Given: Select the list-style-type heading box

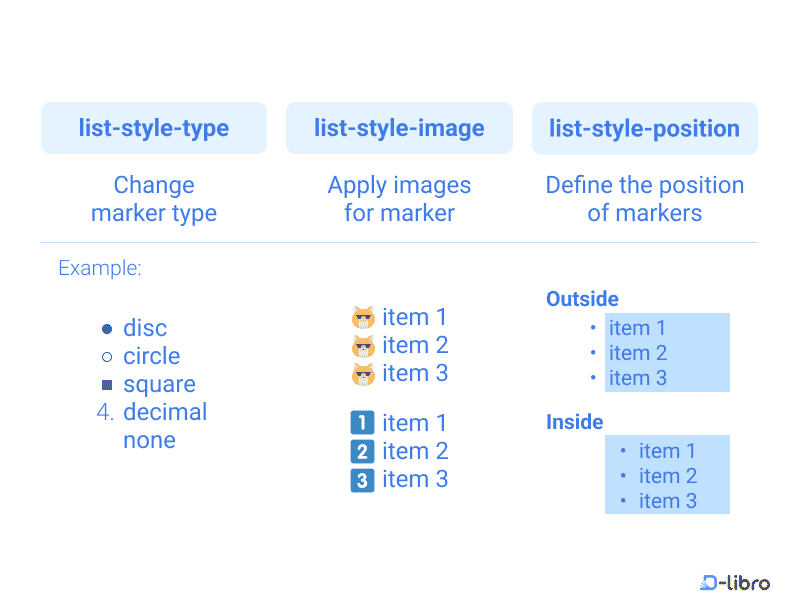Looking at the screenshot, I should (x=154, y=128).
